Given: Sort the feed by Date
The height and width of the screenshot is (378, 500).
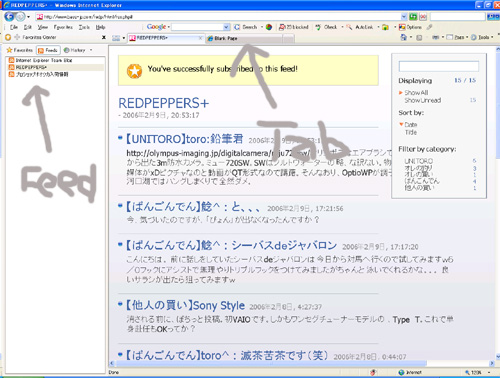Looking at the screenshot, I should 411,125.
